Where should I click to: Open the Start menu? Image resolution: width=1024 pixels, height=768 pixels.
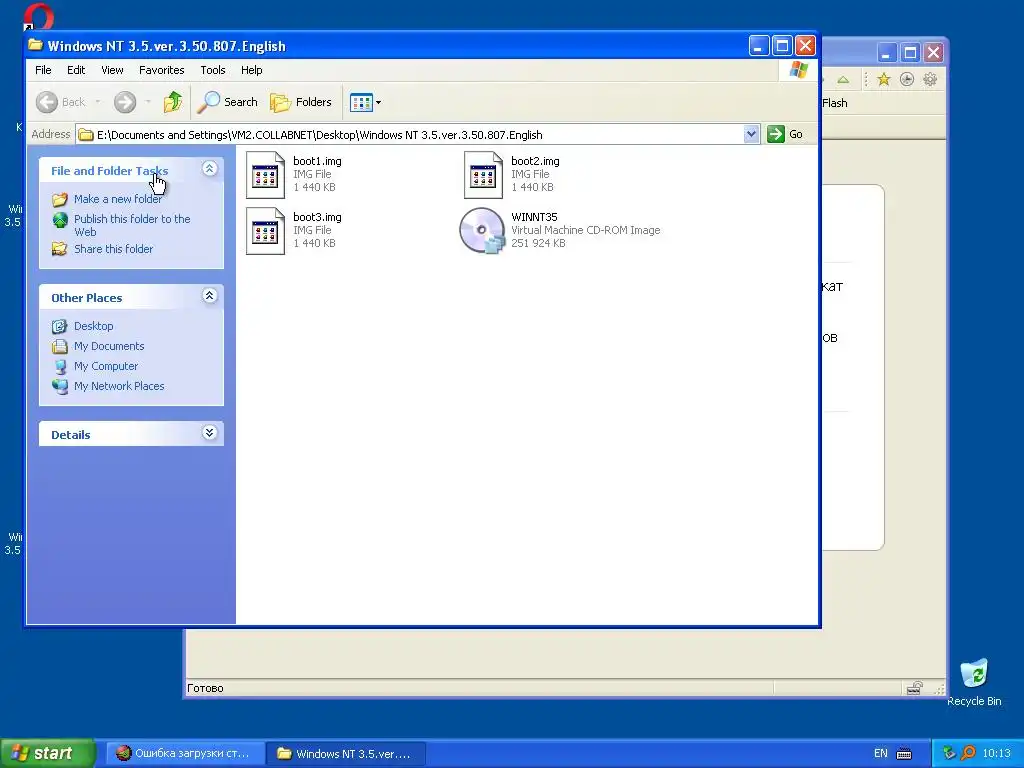pyautogui.click(x=48, y=753)
